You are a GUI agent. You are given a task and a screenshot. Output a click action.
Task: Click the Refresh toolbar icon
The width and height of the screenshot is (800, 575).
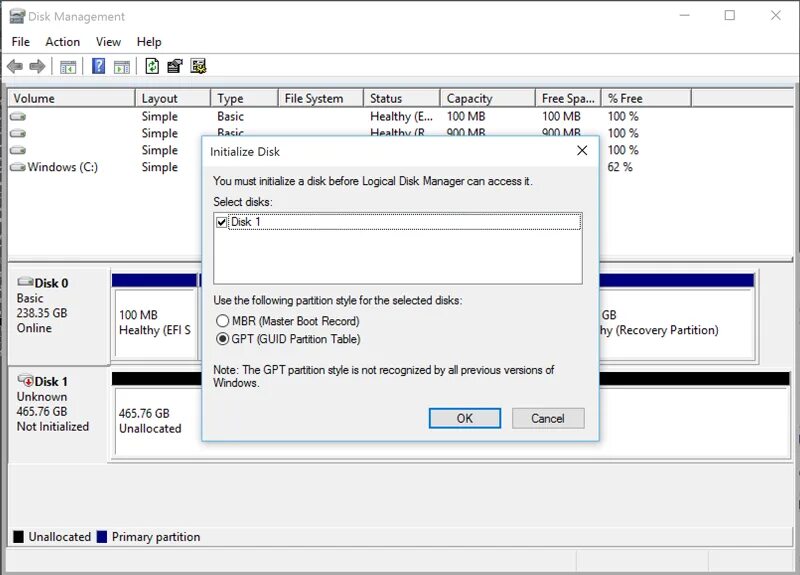tap(152, 66)
